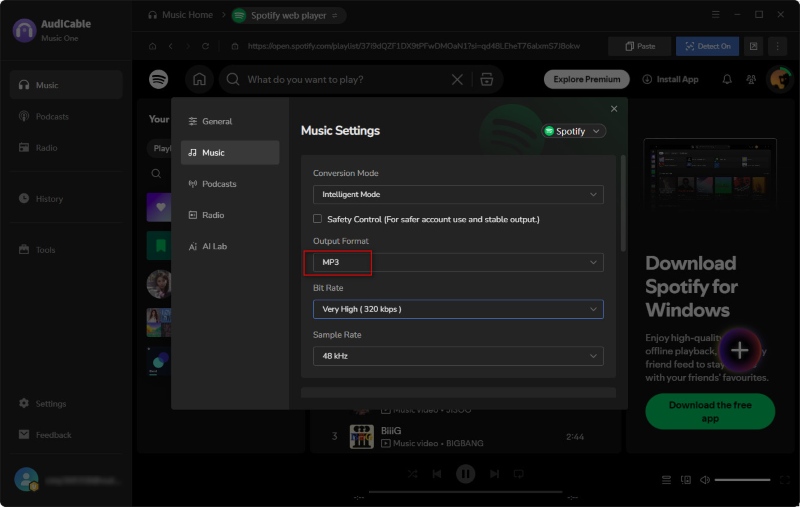
Task: Click the BiiiG track title
Action: point(391,430)
